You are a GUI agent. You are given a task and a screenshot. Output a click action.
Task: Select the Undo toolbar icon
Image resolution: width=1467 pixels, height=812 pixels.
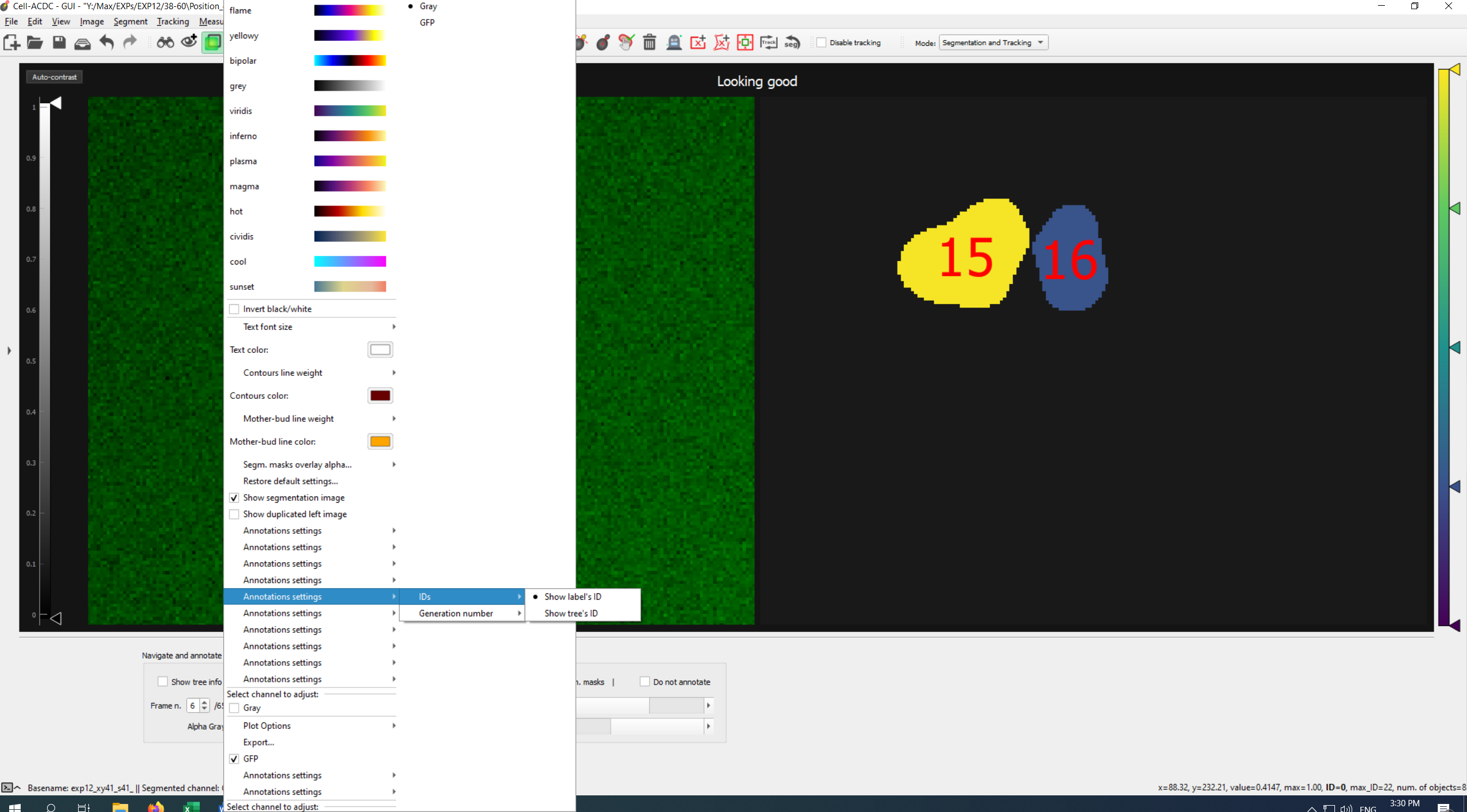pyautogui.click(x=106, y=42)
